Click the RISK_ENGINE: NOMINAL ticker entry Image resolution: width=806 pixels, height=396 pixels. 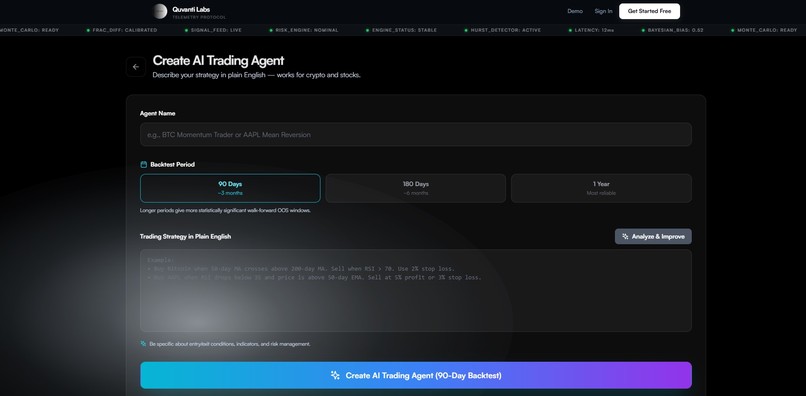point(304,30)
